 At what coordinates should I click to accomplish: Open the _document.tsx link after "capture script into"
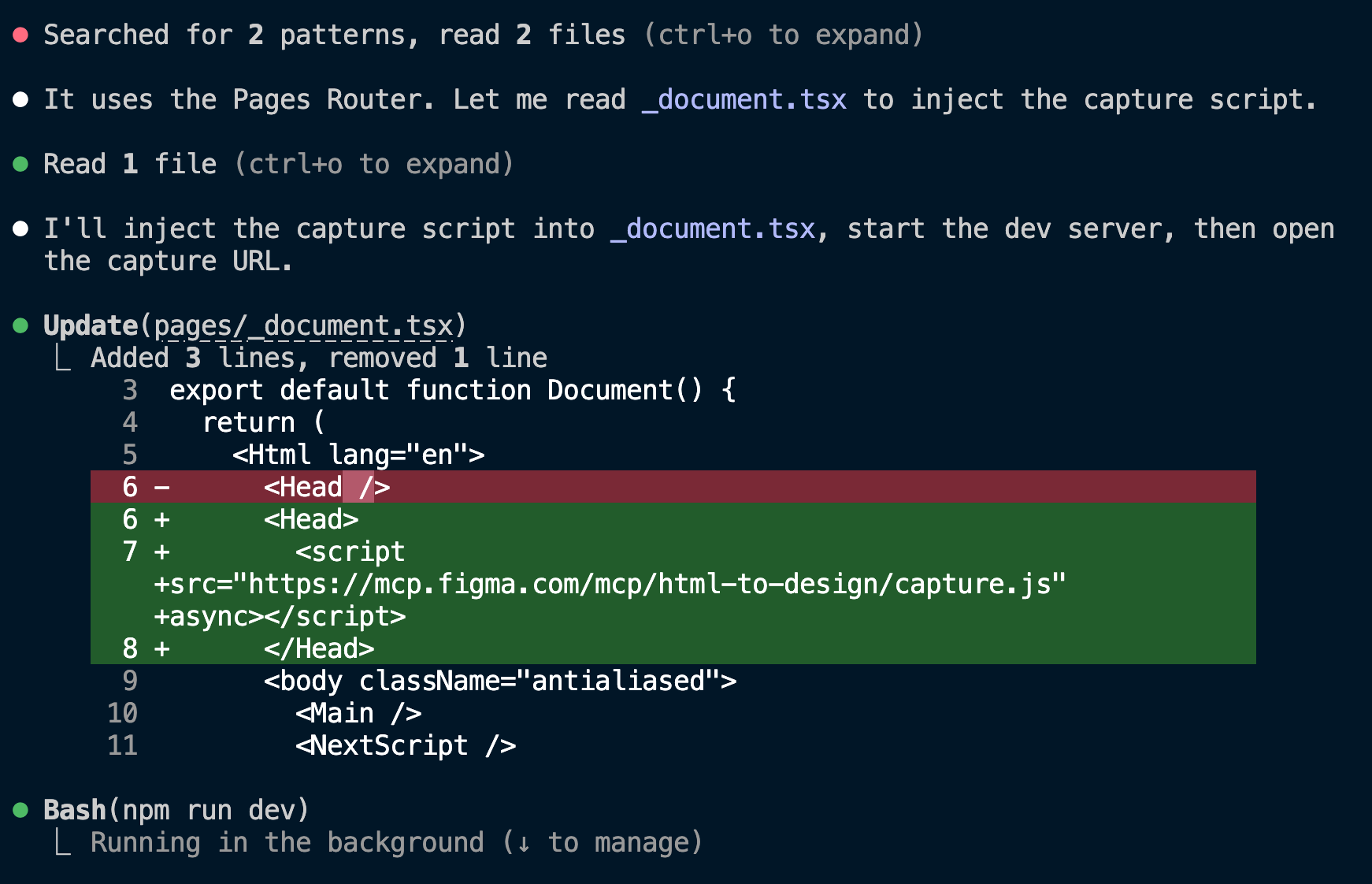(713, 229)
